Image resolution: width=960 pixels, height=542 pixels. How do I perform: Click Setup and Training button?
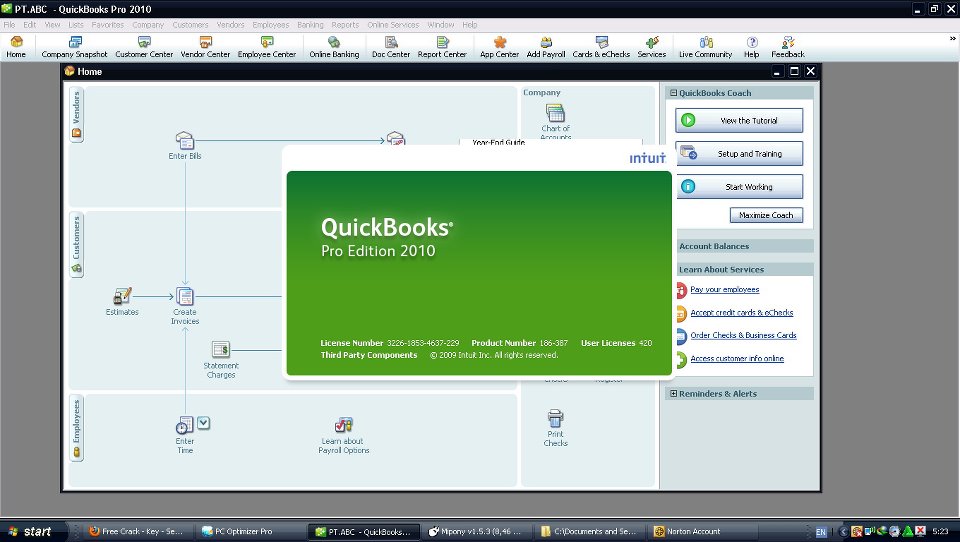click(x=739, y=154)
